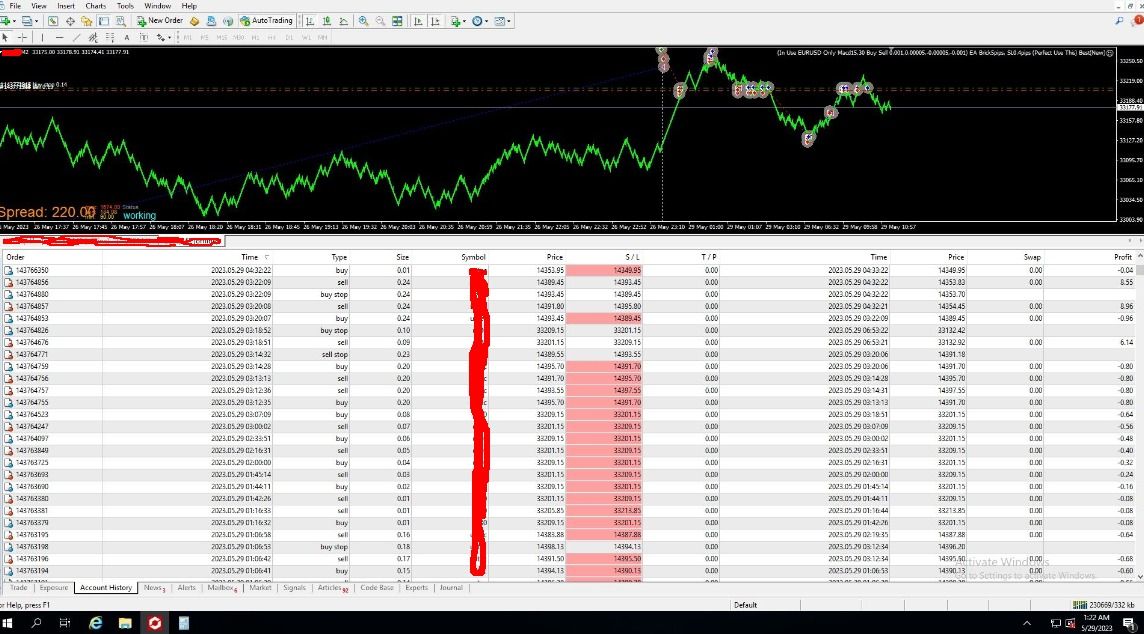
Task: Sort history by S / L column header
Action: 632,258
